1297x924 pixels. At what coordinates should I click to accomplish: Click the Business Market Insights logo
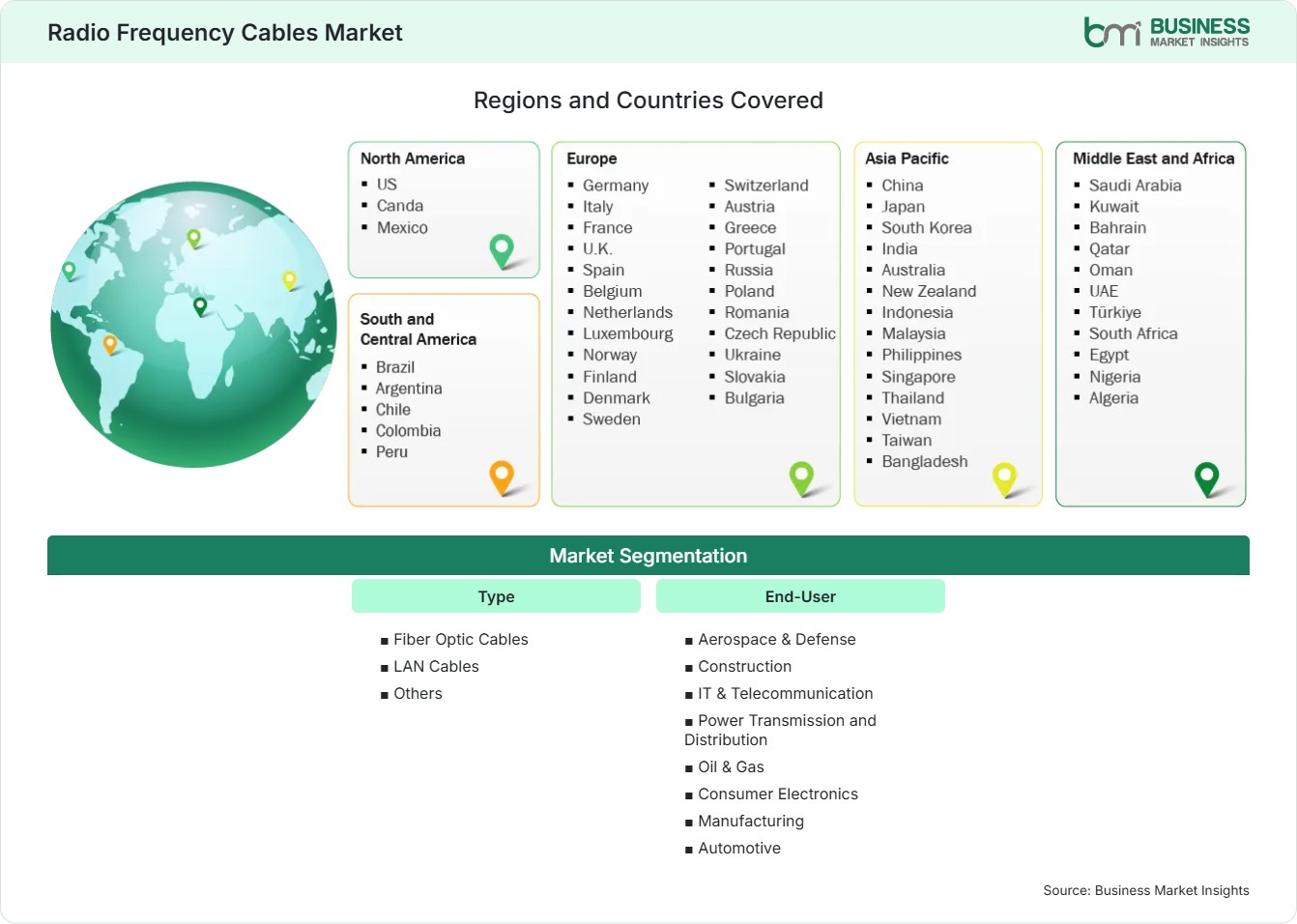click(x=1167, y=32)
